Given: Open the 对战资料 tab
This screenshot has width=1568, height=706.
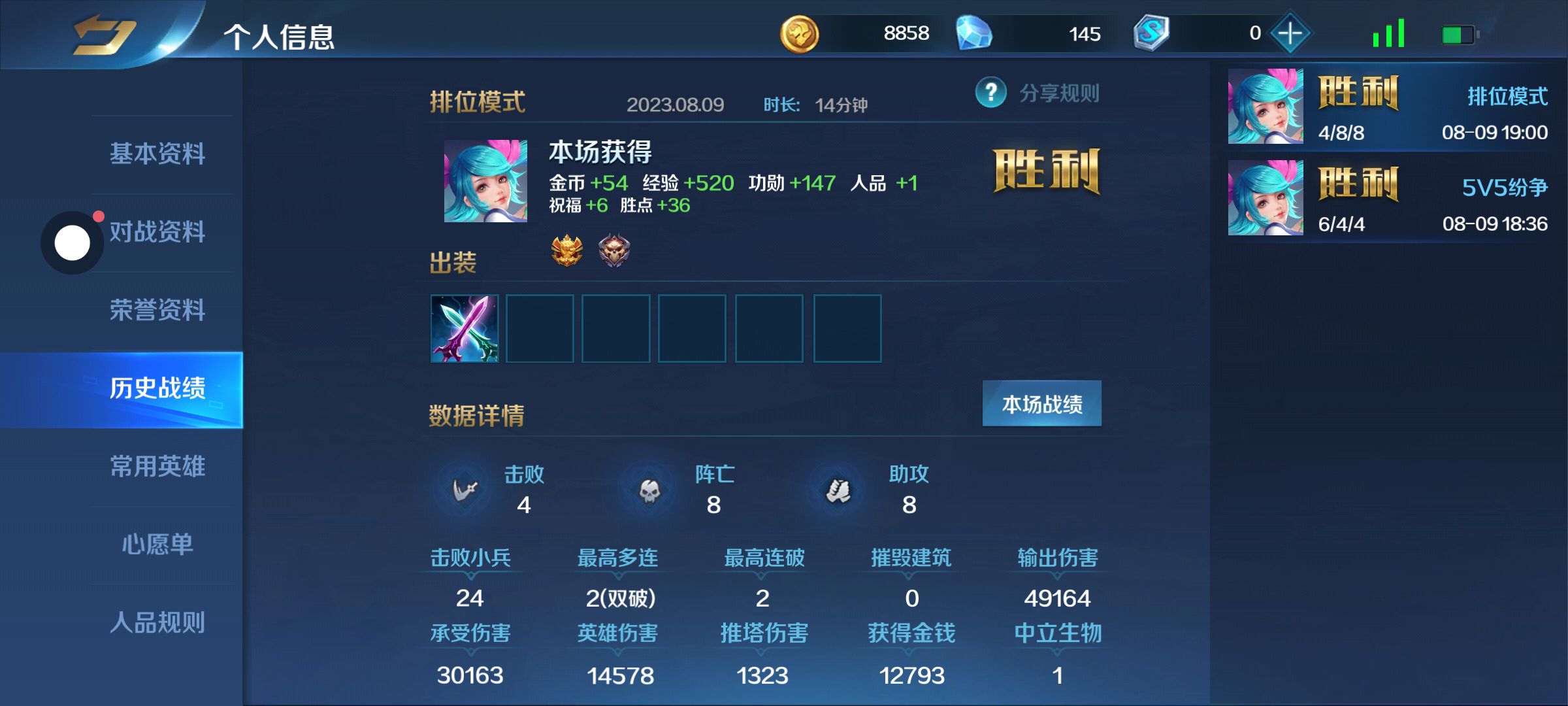Looking at the screenshot, I should [x=157, y=232].
